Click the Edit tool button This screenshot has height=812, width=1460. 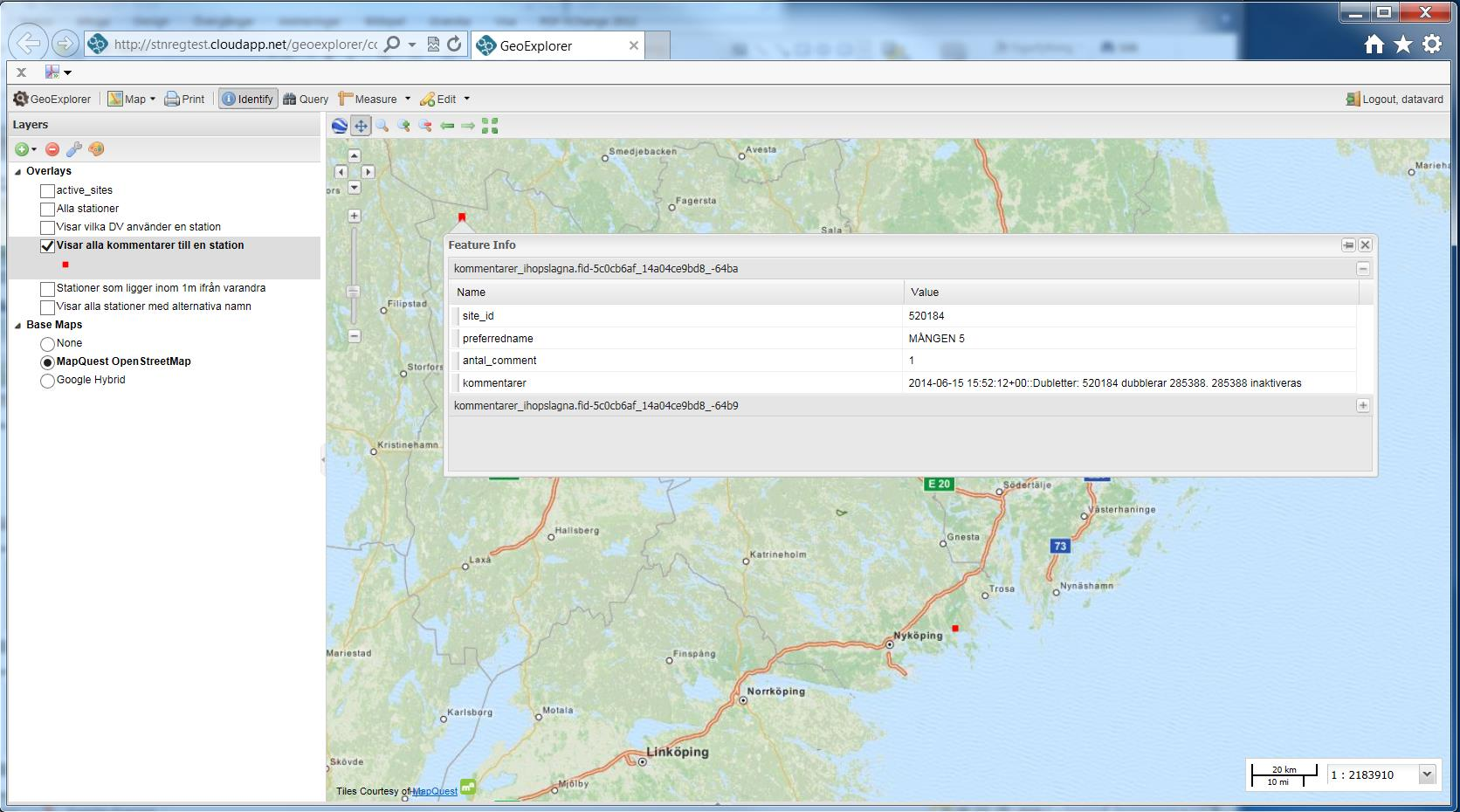coord(438,99)
